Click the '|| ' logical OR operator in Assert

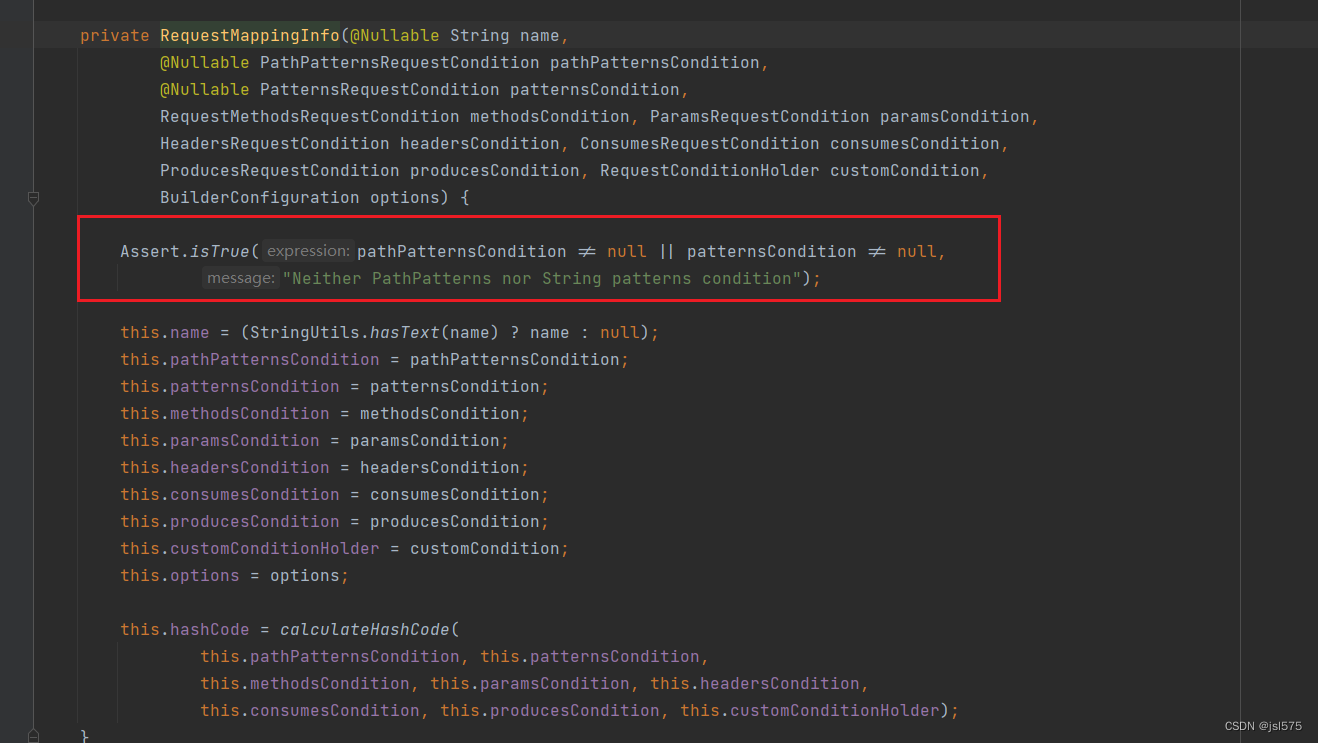coord(667,252)
